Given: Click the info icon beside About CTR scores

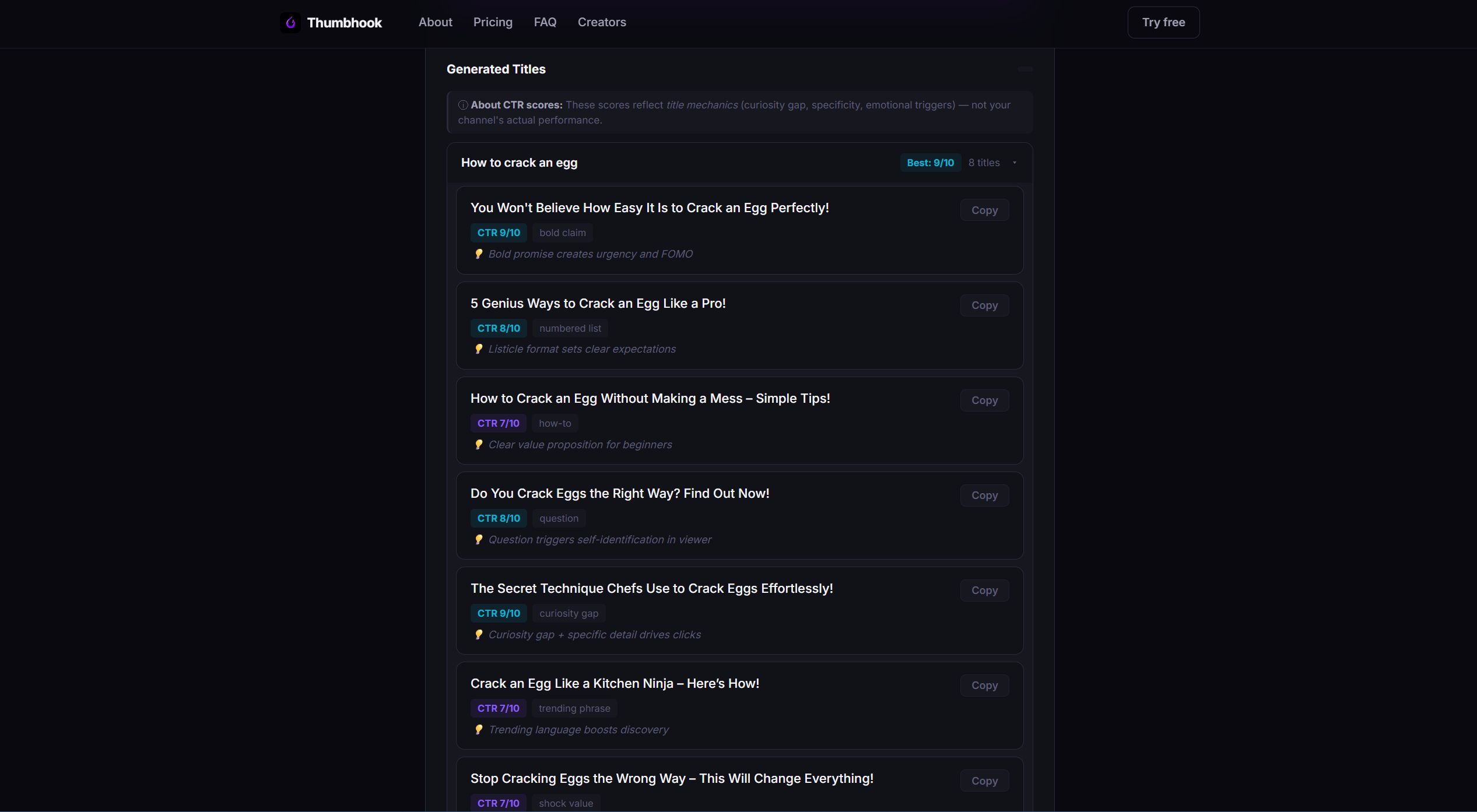Looking at the screenshot, I should (462, 105).
